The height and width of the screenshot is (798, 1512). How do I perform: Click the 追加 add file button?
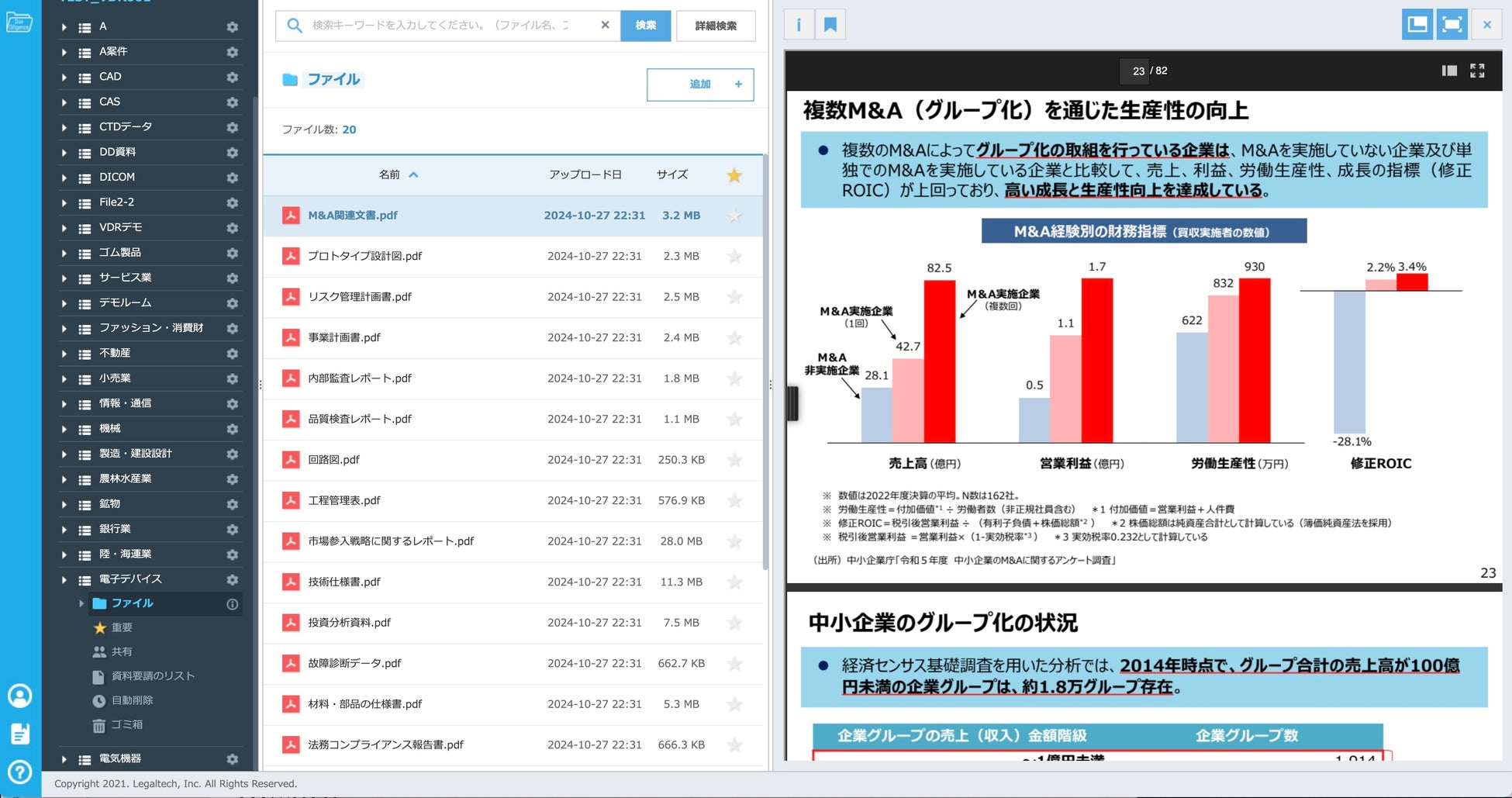pyautogui.click(x=699, y=85)
